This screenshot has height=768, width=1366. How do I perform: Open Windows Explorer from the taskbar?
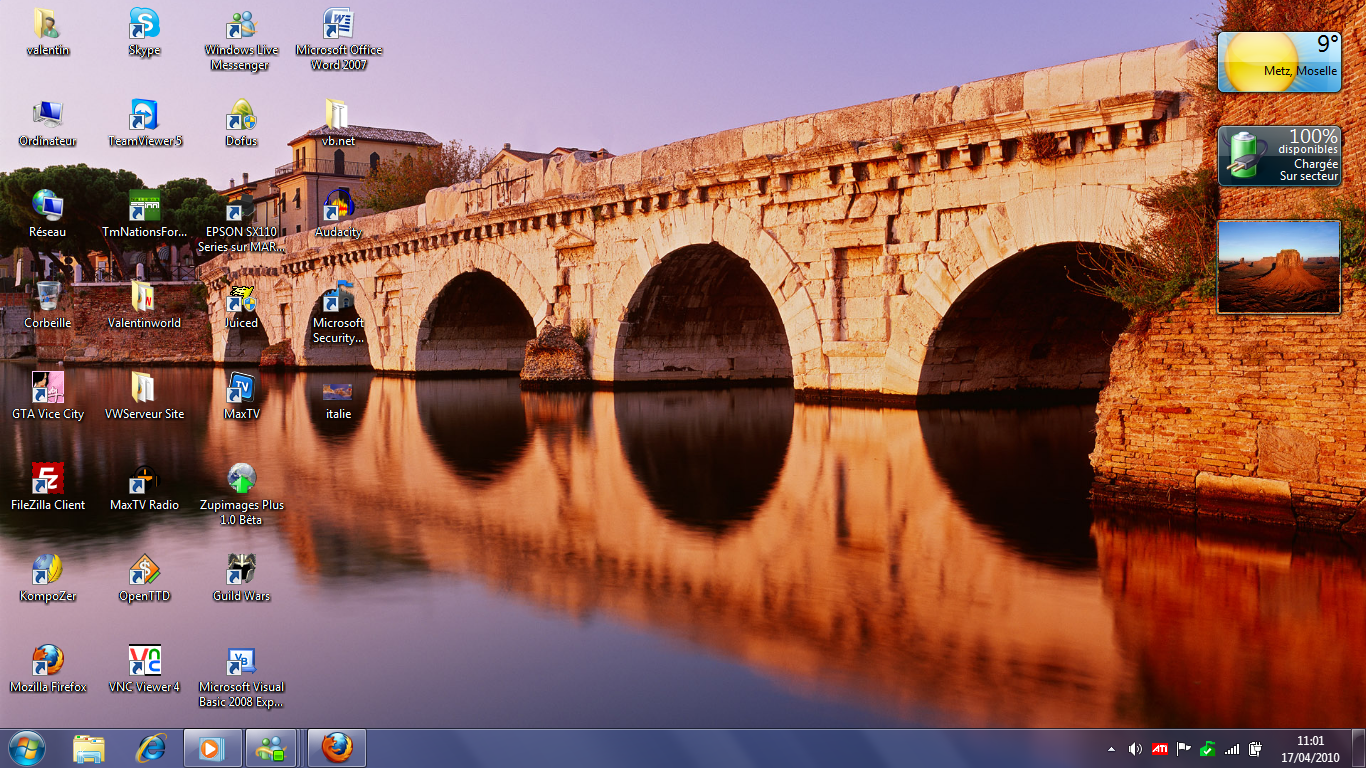pos(89,748)
